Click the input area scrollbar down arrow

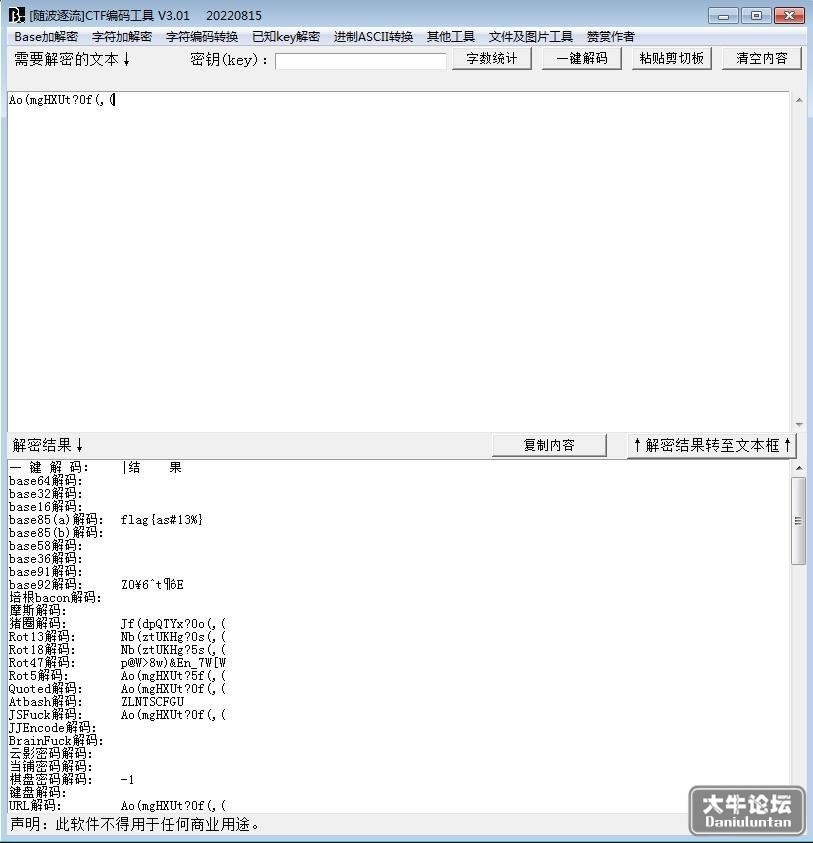point(798,424)
